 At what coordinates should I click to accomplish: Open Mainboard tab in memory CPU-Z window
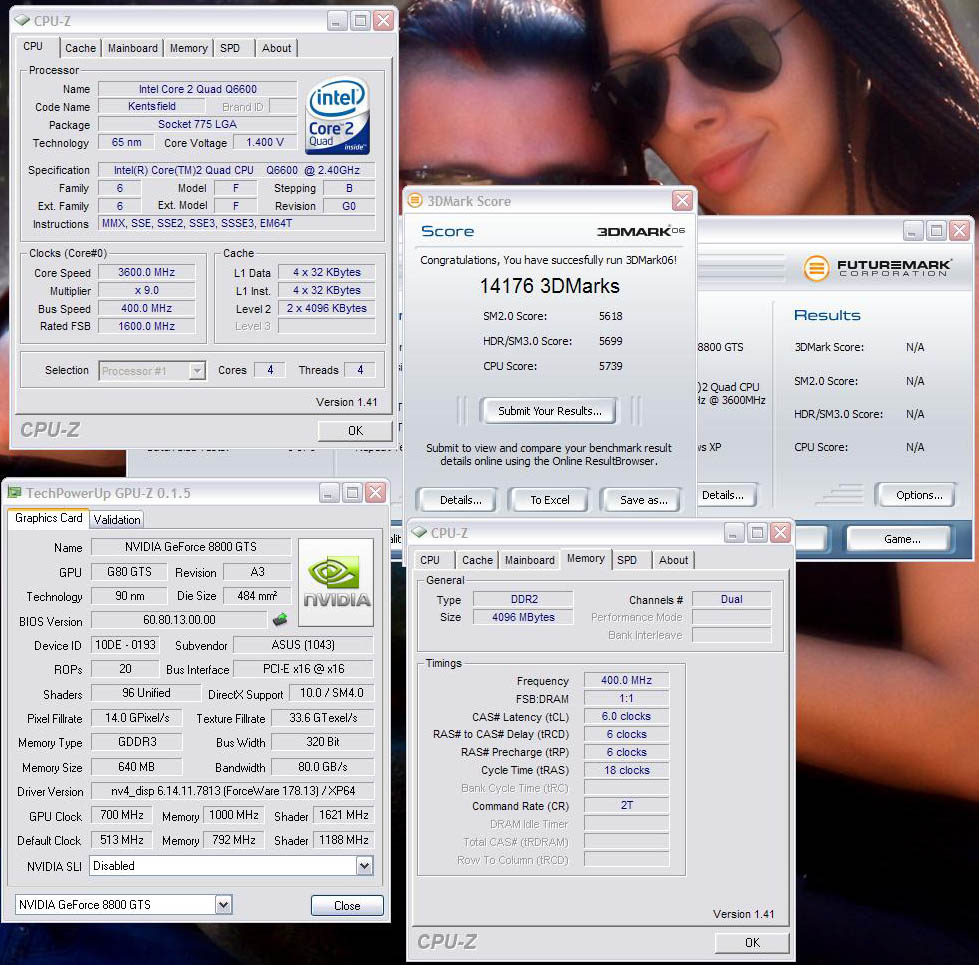(x=529, y=560)
